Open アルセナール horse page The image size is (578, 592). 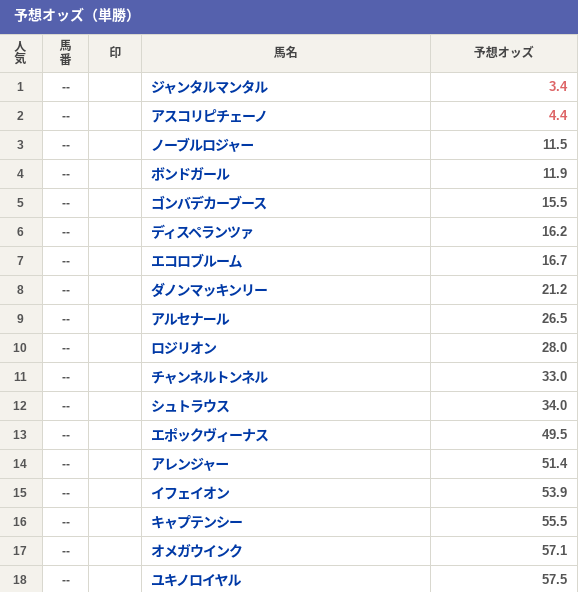pyautogui.click(x=190, y=319)
